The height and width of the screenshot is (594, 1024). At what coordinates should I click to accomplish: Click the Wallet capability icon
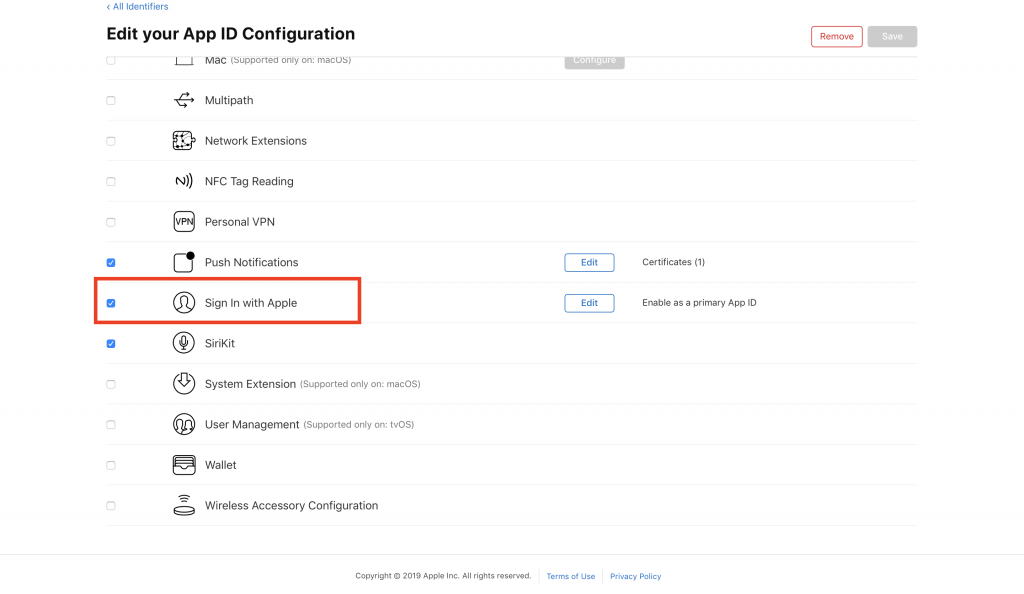(184, 465)
